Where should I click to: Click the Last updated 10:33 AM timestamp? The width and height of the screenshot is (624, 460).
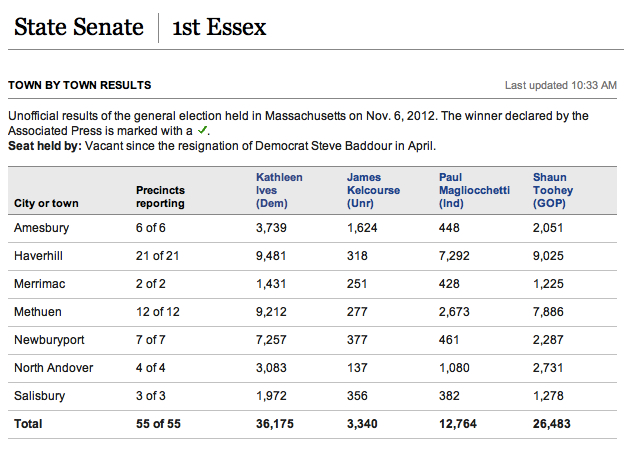[x=561, y=85]
